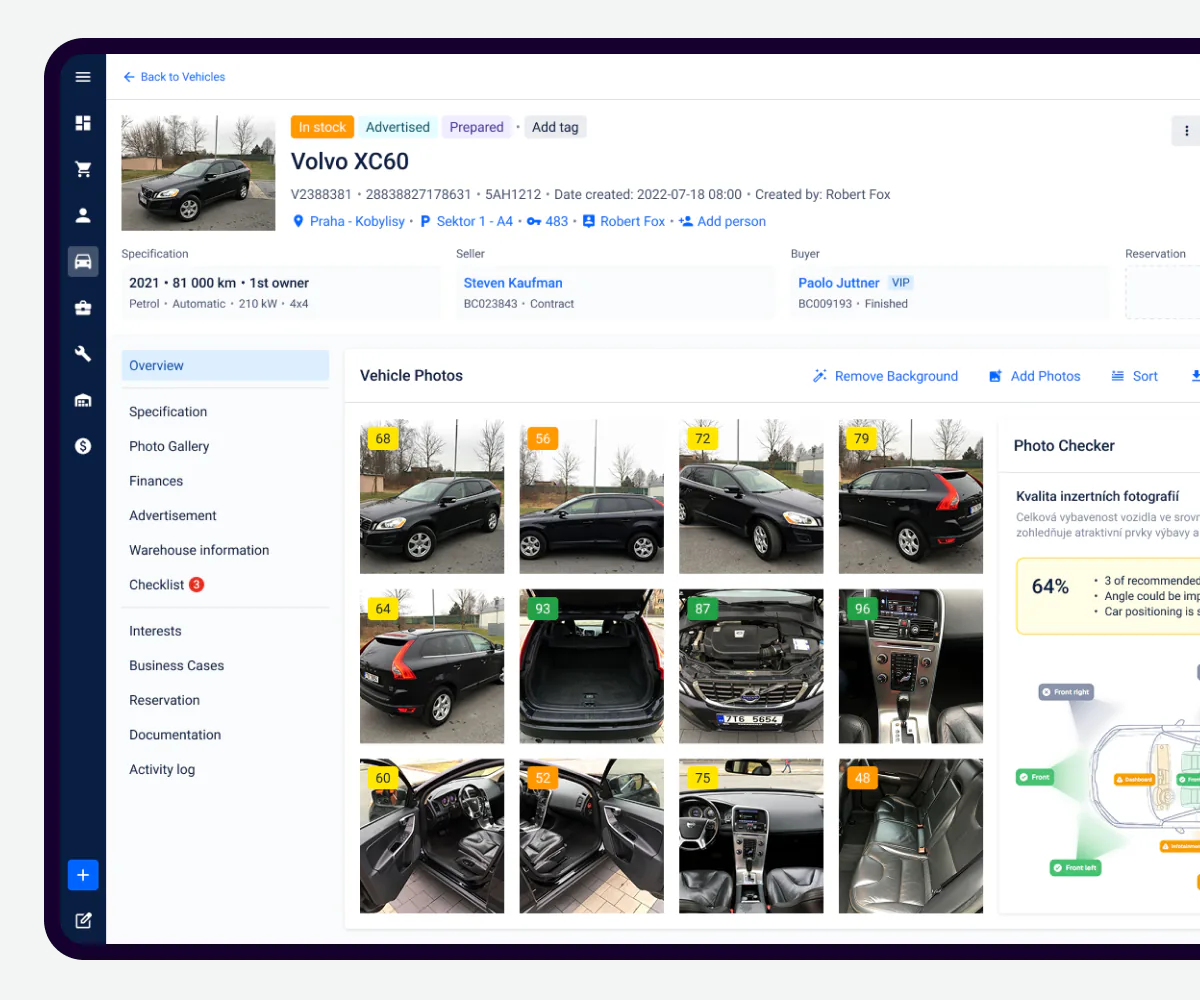Open the open-trunk photo scored 93
Viewport: 1200px width, 1000px height.
[x=591, y=666]
